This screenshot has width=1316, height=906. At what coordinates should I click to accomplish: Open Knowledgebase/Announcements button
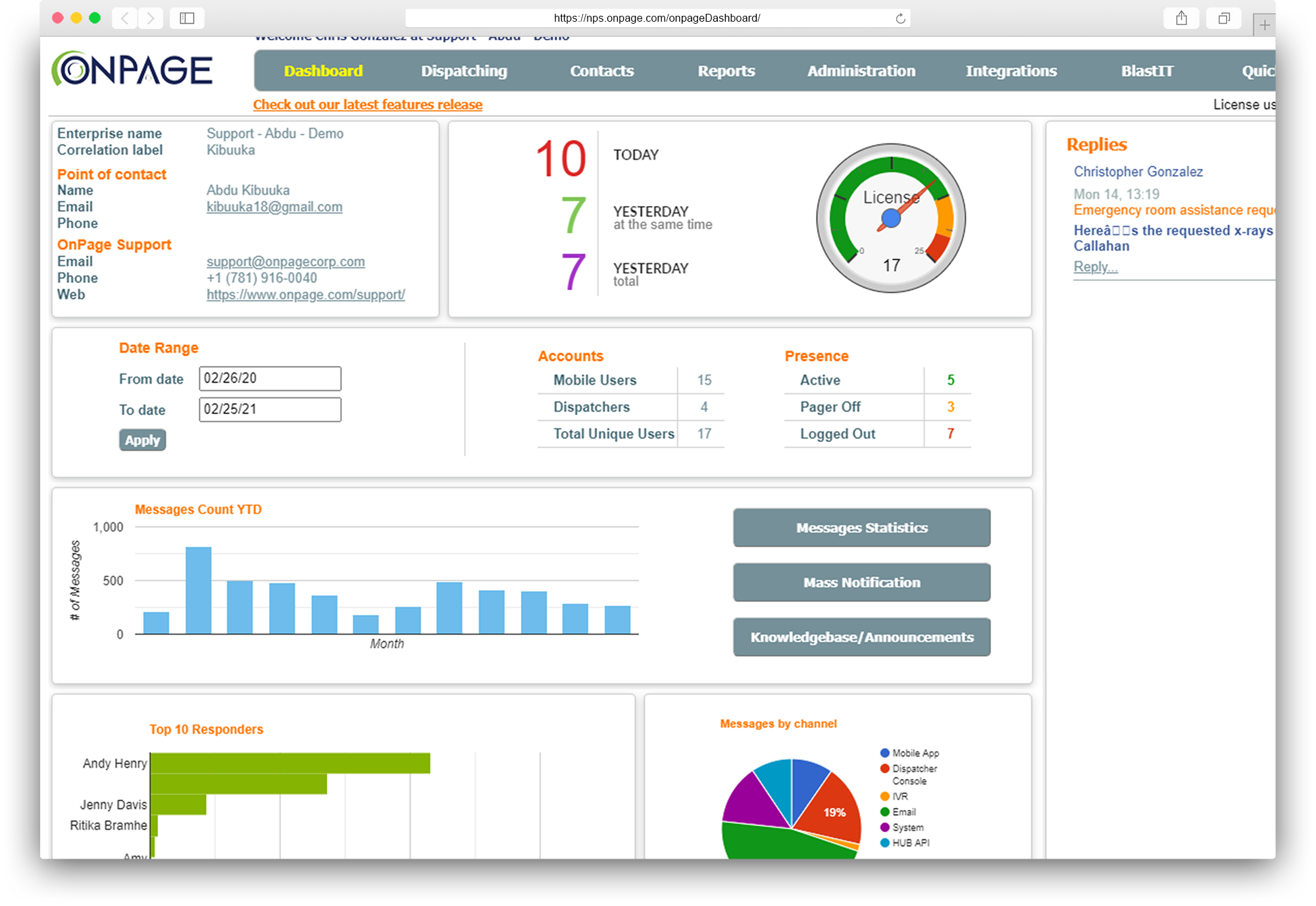point(861,637)
